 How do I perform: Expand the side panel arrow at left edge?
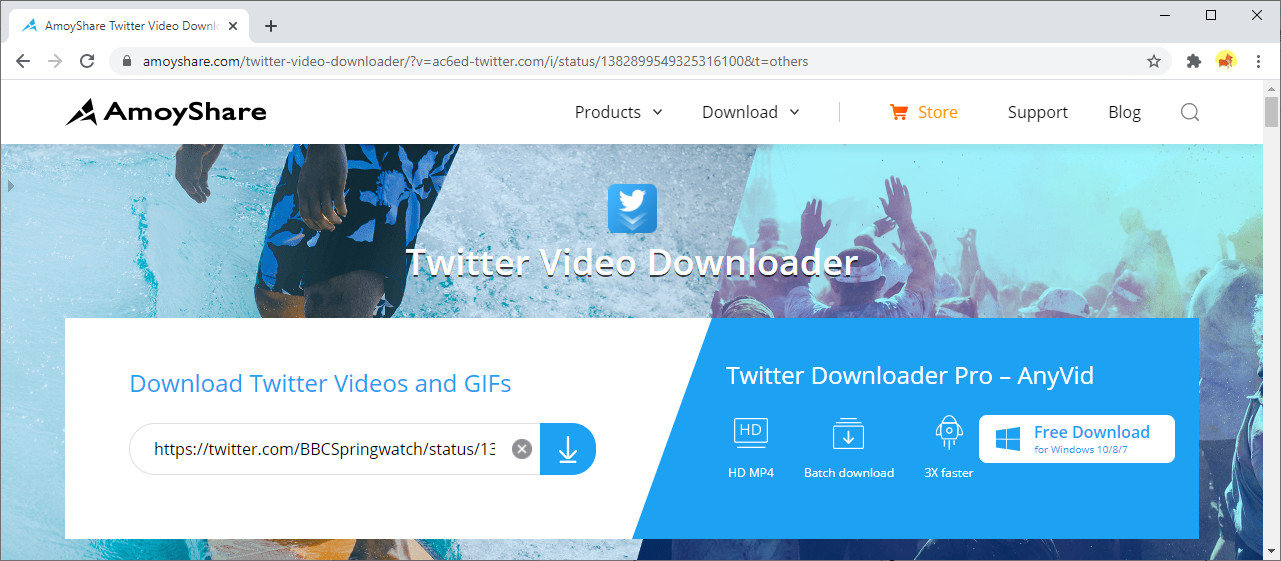[x=11, y=186]
